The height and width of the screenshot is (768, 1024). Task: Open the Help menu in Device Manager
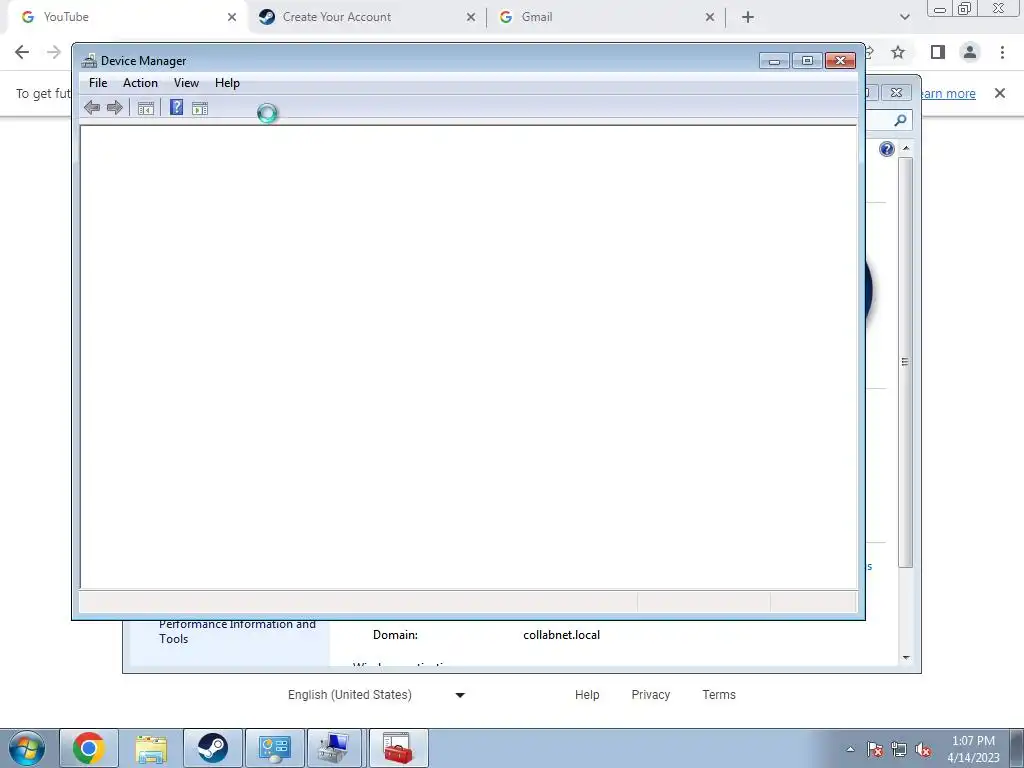(x=227, y=83)
